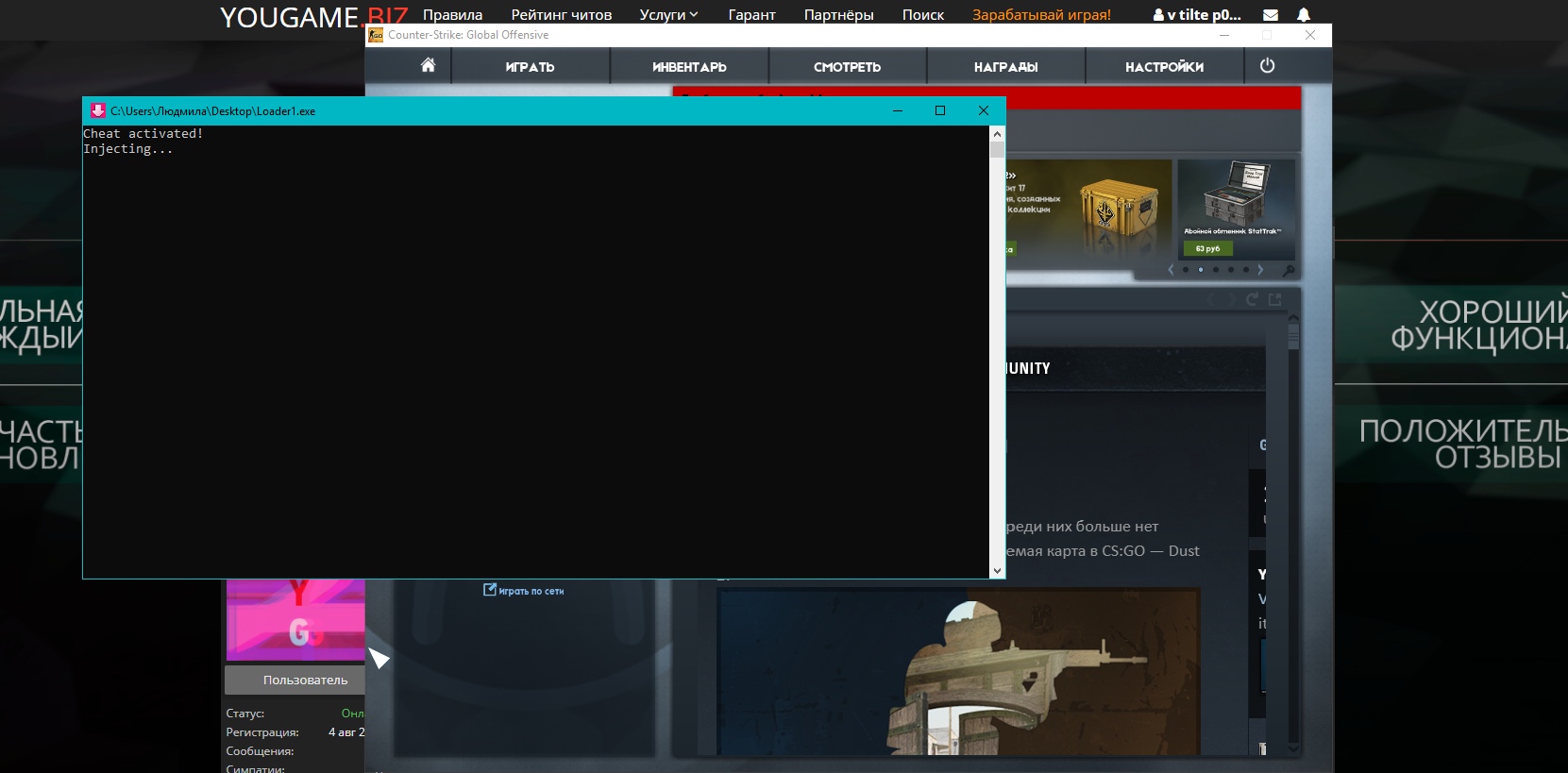
Task: Click the Dust map news image
Action: 958,671
